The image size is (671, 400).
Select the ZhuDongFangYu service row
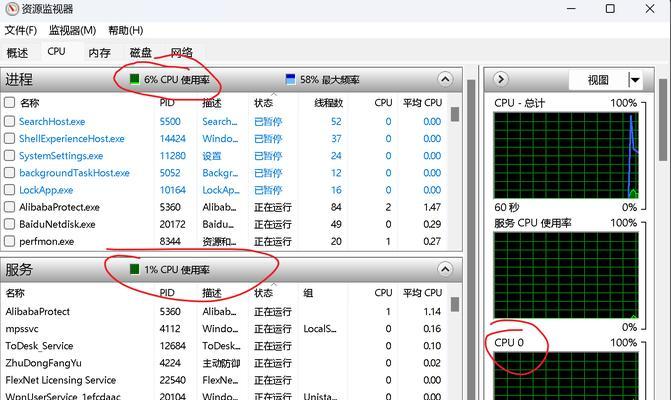(226, 363)
